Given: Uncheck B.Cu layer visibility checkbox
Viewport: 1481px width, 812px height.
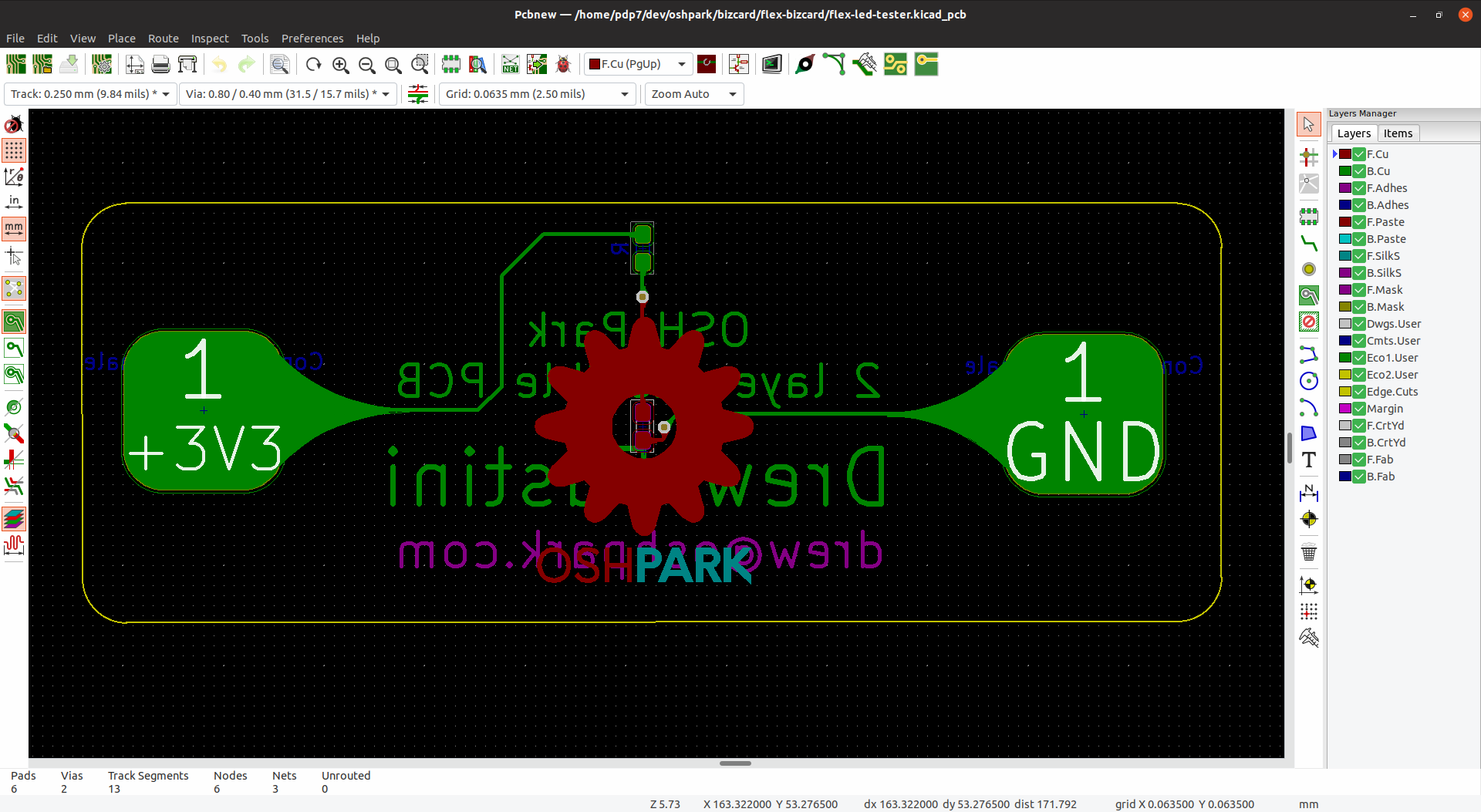Looking at the screenshot, I should pos(1359,171).
